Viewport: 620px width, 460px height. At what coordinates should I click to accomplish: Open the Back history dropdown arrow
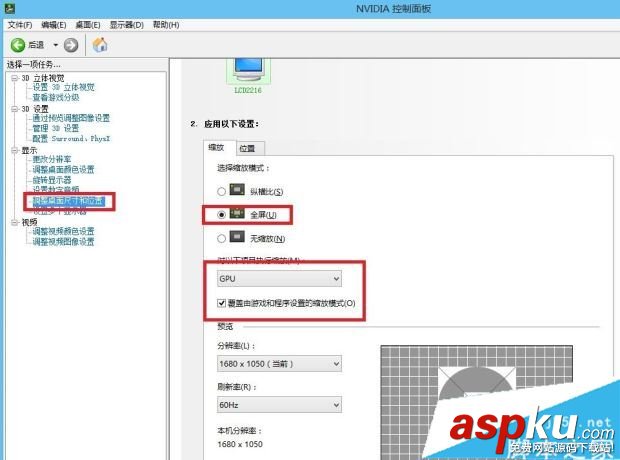click(x=56, y=45)
